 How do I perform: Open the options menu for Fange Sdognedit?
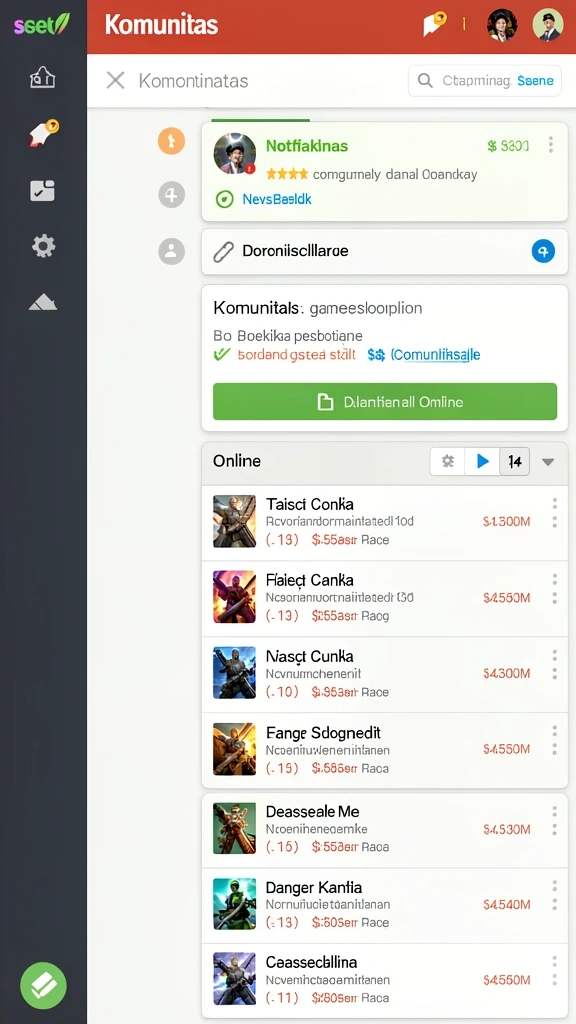coord(554,740)
